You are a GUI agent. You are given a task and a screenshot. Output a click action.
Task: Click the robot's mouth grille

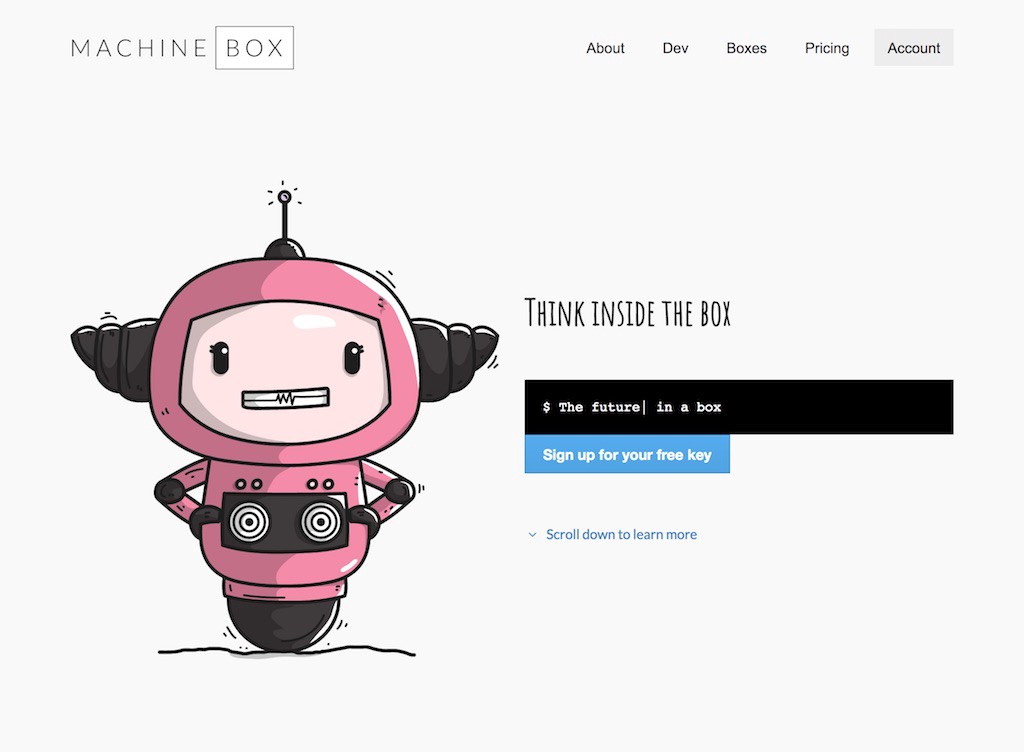coord(285,398)
